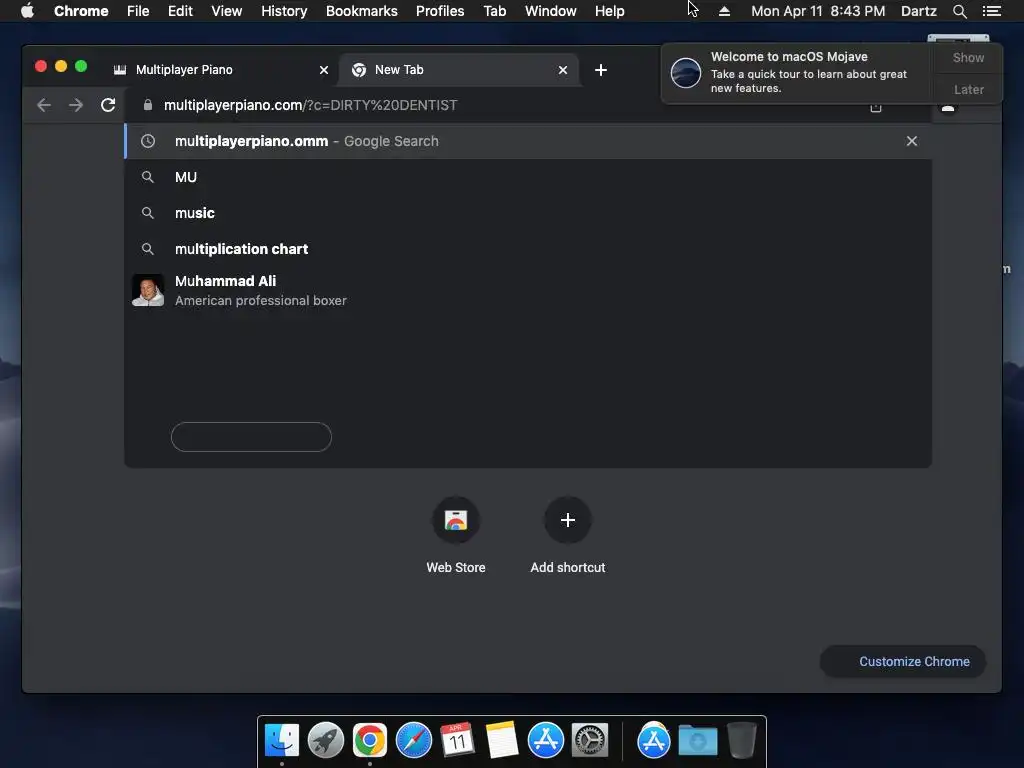Open the View menu
Screen dimensions: 1024x768
(x=227, y=11)
